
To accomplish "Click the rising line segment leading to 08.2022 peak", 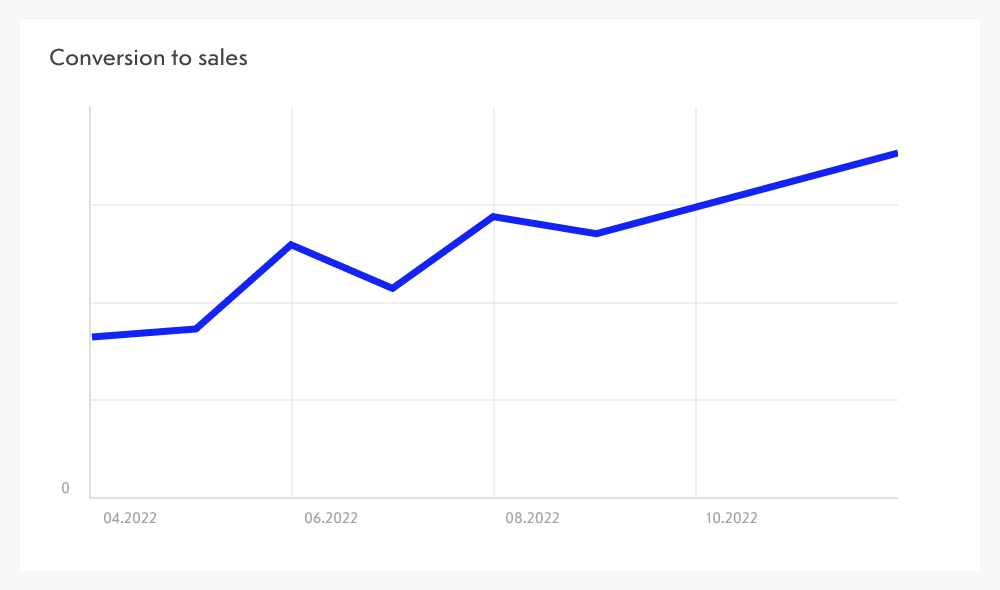I will tap(445, 251).
